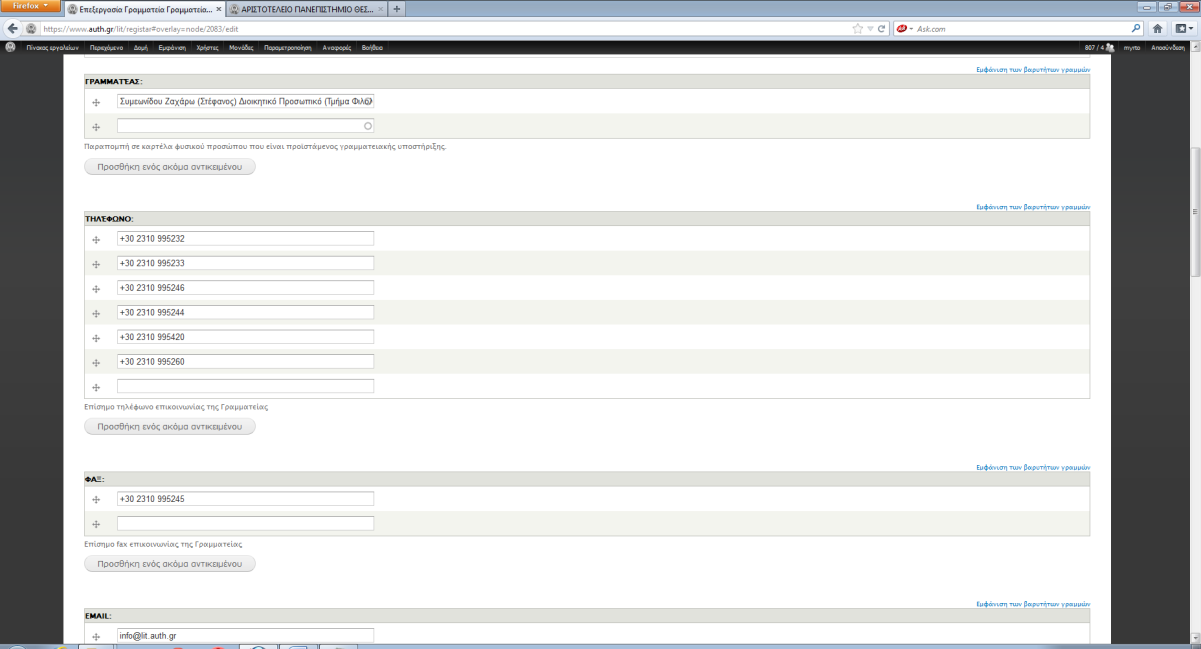
Task: Click drag handle next to +30 2310 995244
Action: pos(96,314)
